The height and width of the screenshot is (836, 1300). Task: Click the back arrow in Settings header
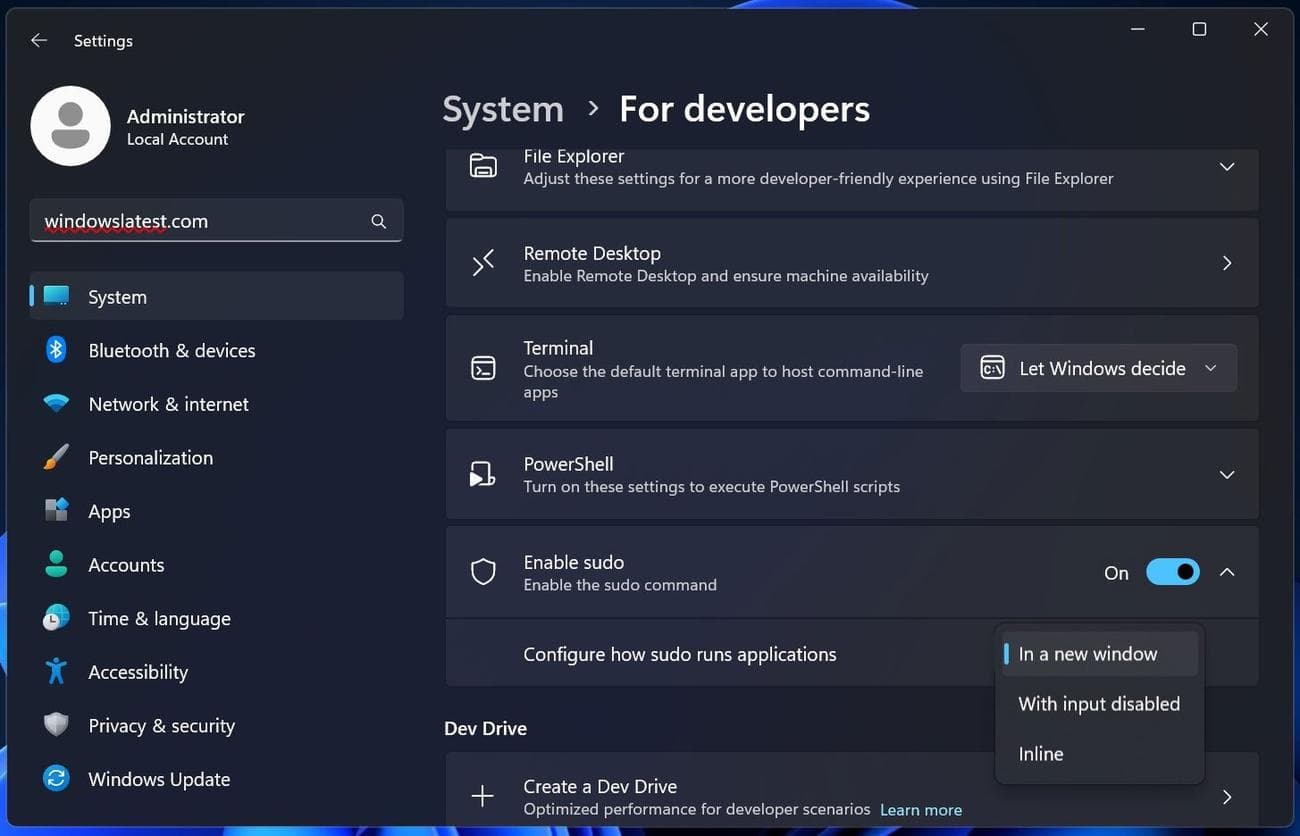click(x=39, y=41)
